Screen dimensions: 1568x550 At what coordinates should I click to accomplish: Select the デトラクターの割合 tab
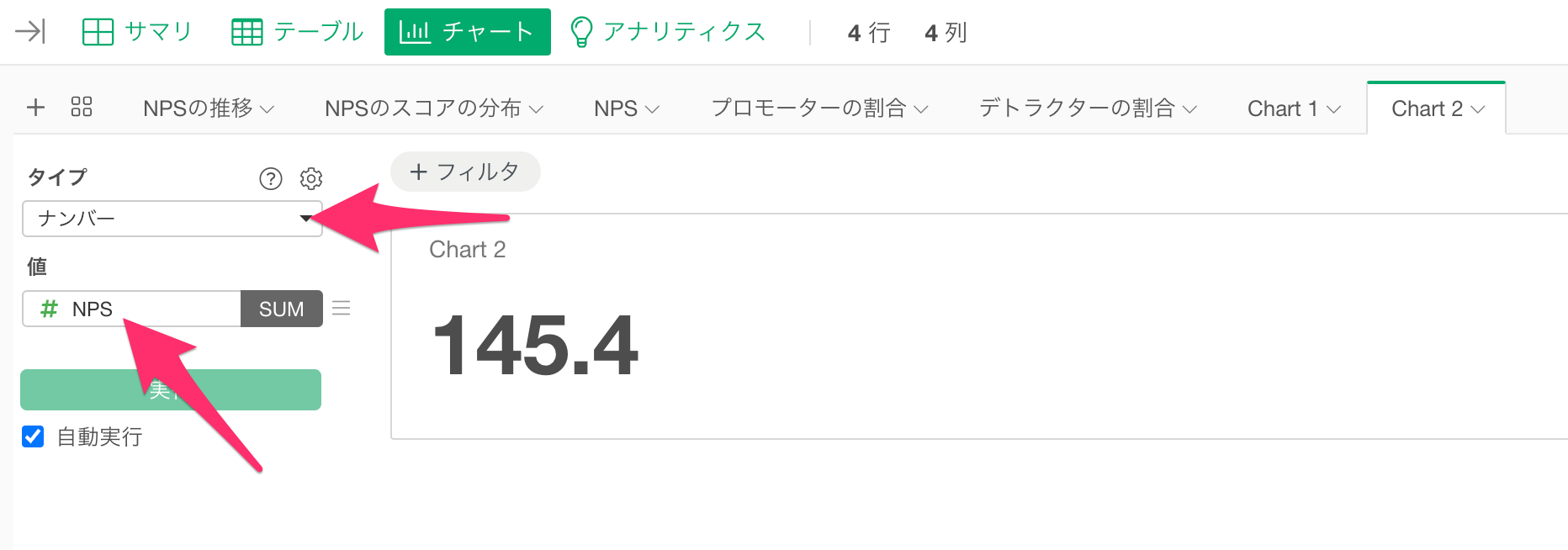(x=1077, y=108)
